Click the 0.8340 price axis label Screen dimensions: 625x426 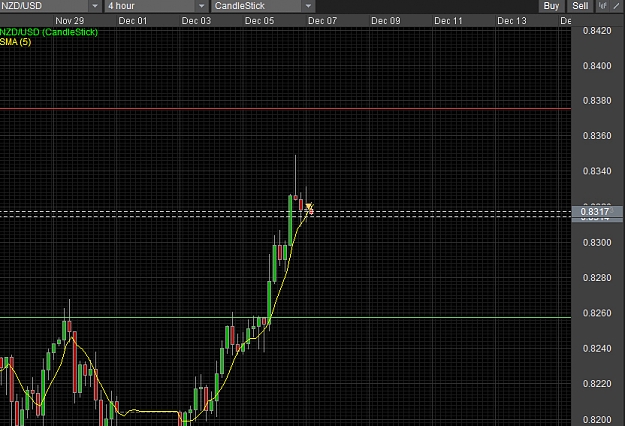point(597,171)
